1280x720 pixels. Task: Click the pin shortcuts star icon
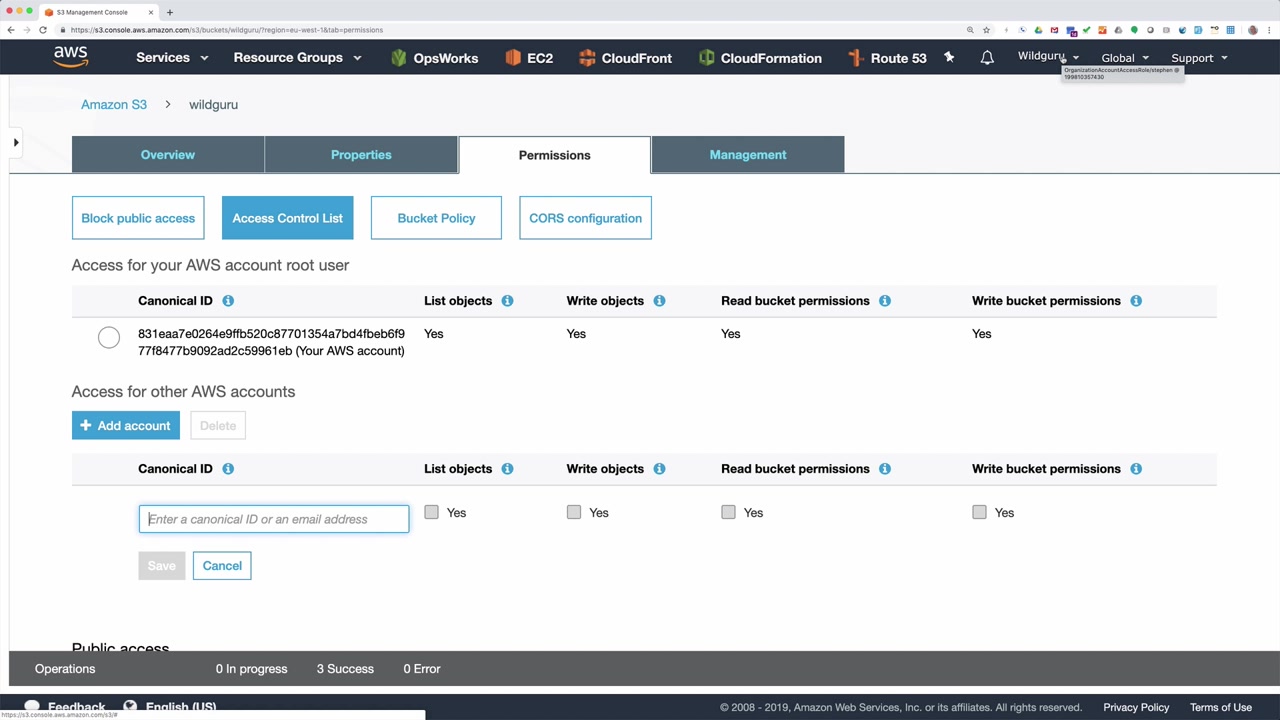point(949,57)
